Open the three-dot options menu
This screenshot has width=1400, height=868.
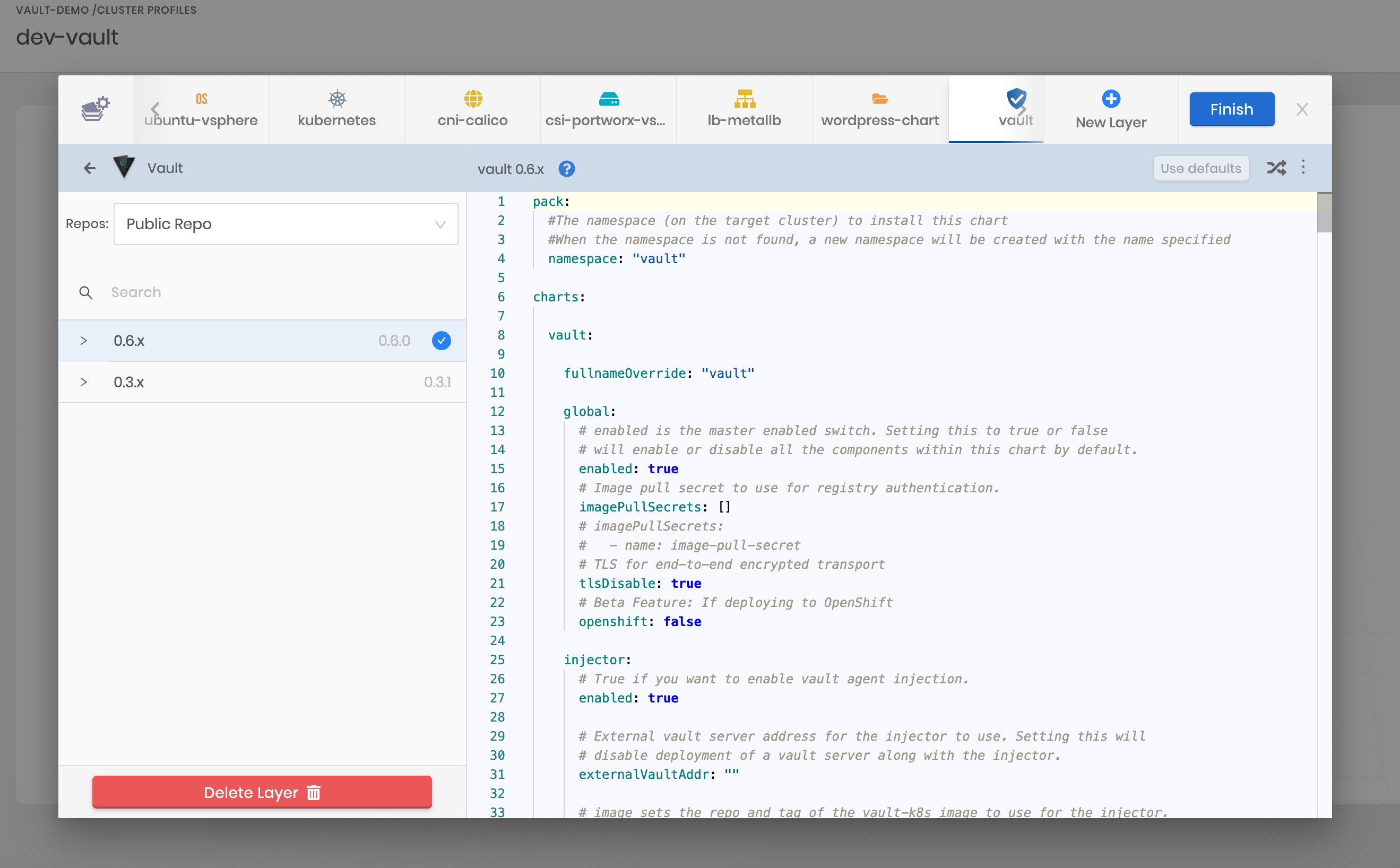1304,168
